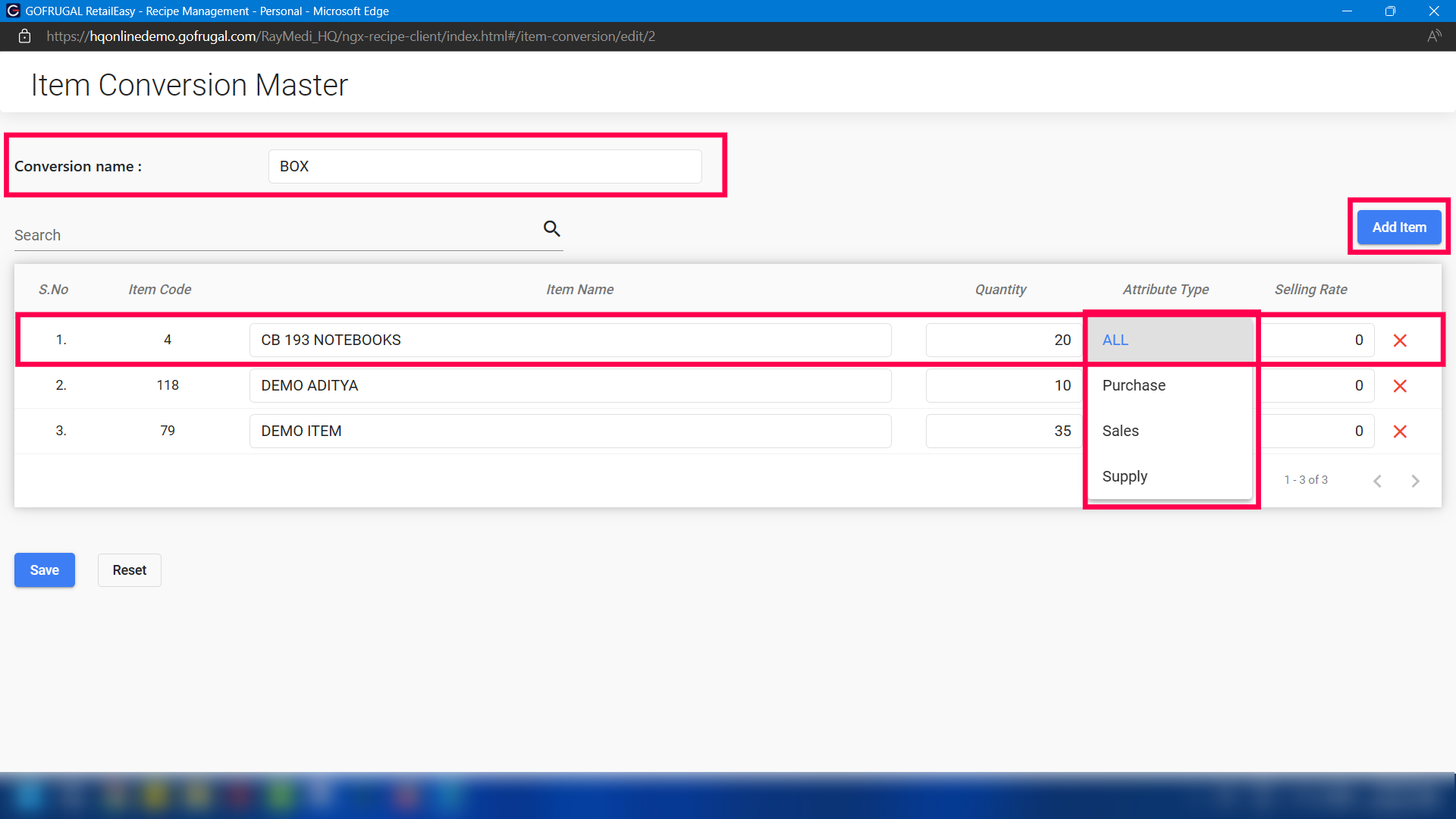Delete the CB 193 NOTEBOOKS row
Image resolution: width=1456 pixels, height=819 pixels.
pyautogui.click(x=1400, y=340)
